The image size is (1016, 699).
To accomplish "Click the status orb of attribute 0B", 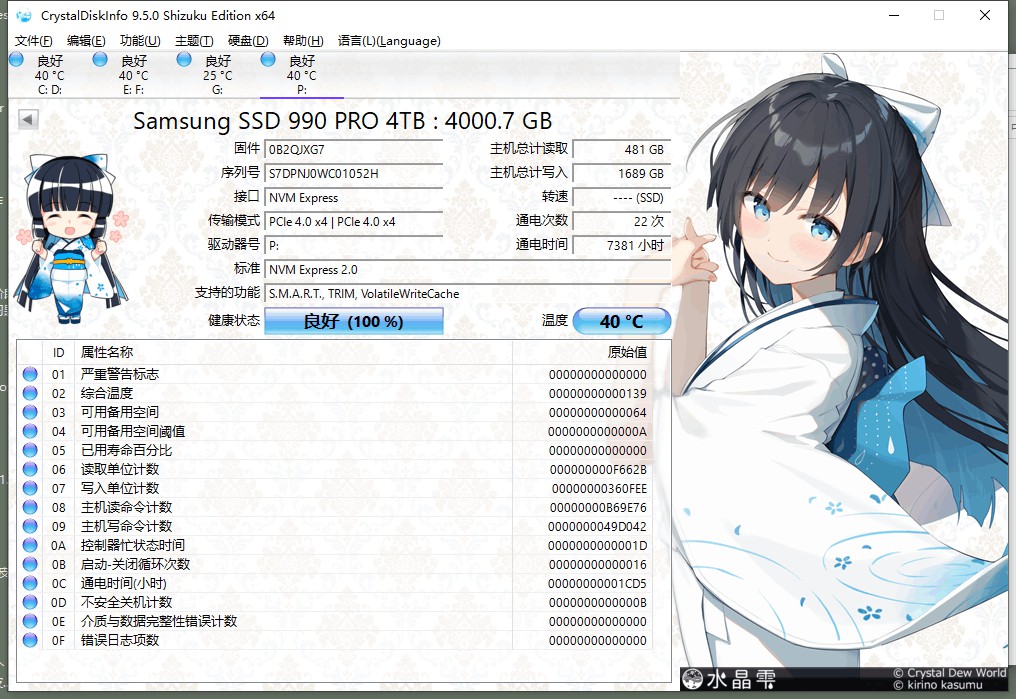I will 30,564.
